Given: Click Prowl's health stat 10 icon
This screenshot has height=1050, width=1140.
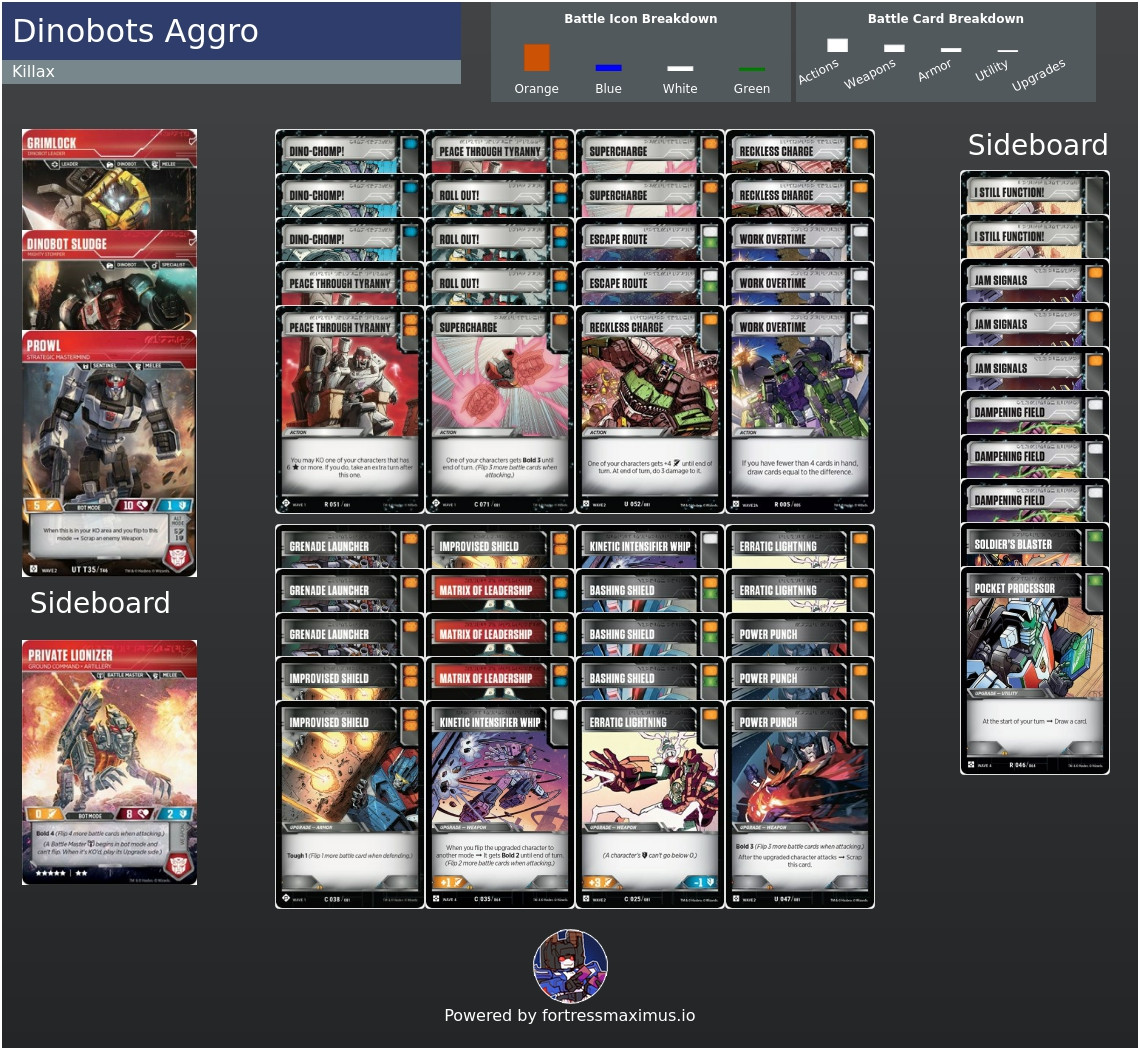Looking at the screenshot, I should coord(134,505).
